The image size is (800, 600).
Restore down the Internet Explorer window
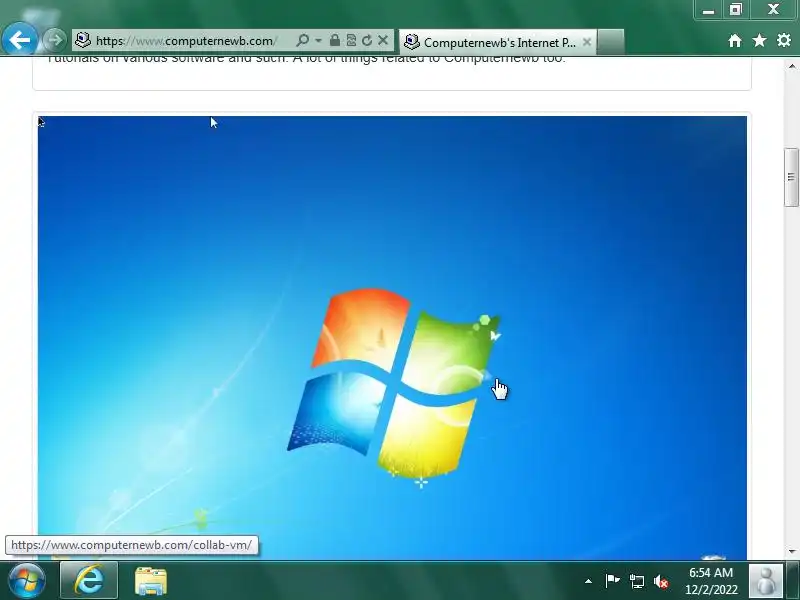[x=735, y=10]
